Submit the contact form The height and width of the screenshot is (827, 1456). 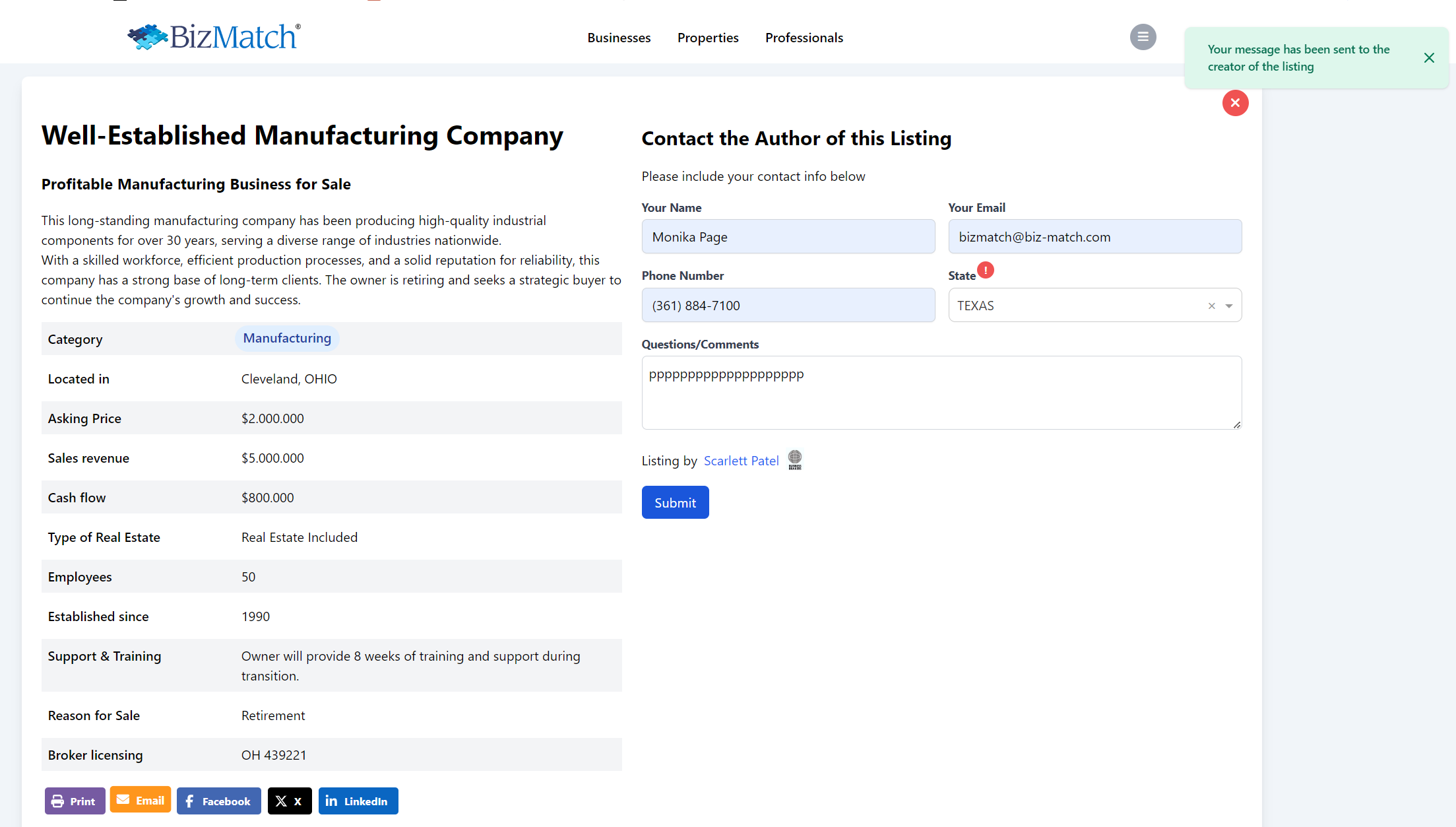click(675, 502)
